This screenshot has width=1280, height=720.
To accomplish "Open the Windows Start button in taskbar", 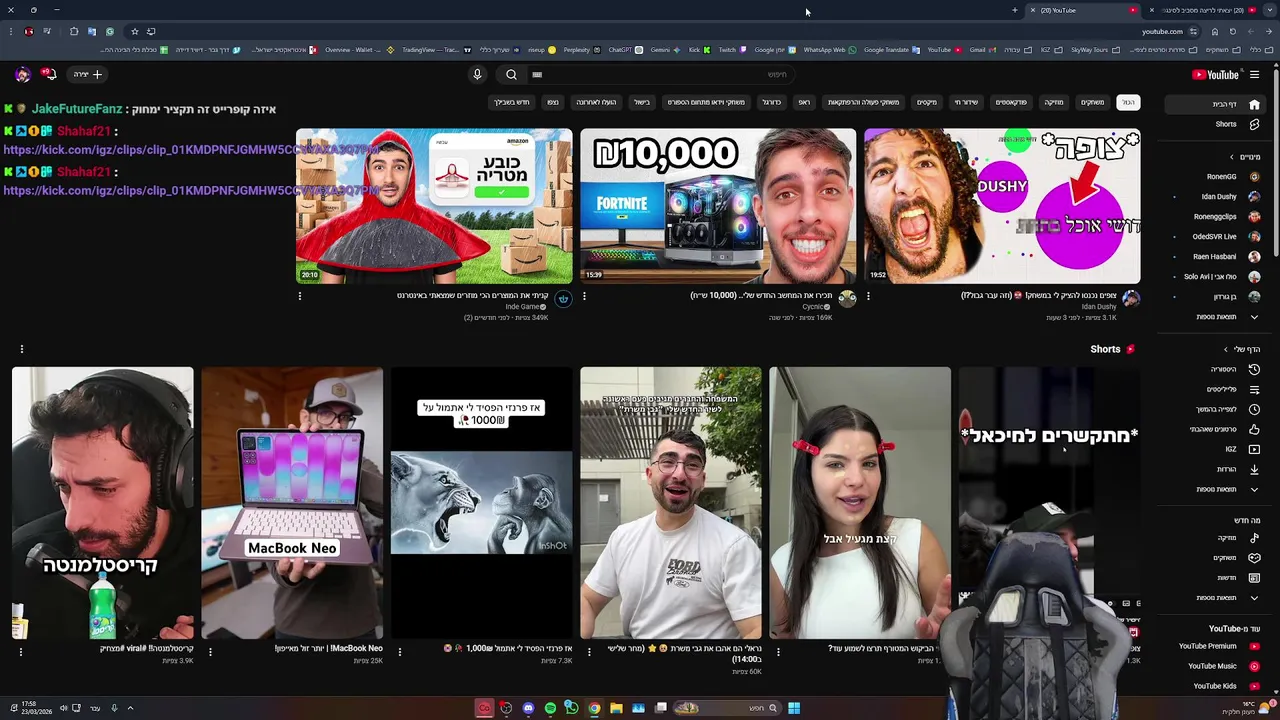I will pos(793,708).
